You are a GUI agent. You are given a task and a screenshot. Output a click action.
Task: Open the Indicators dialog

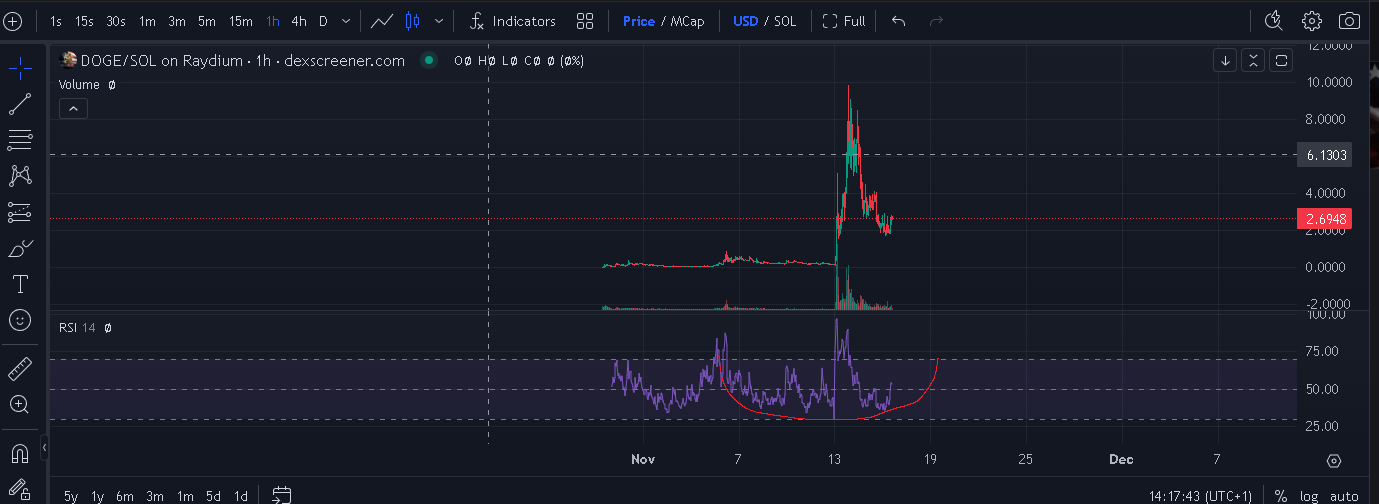click(512, 20)
